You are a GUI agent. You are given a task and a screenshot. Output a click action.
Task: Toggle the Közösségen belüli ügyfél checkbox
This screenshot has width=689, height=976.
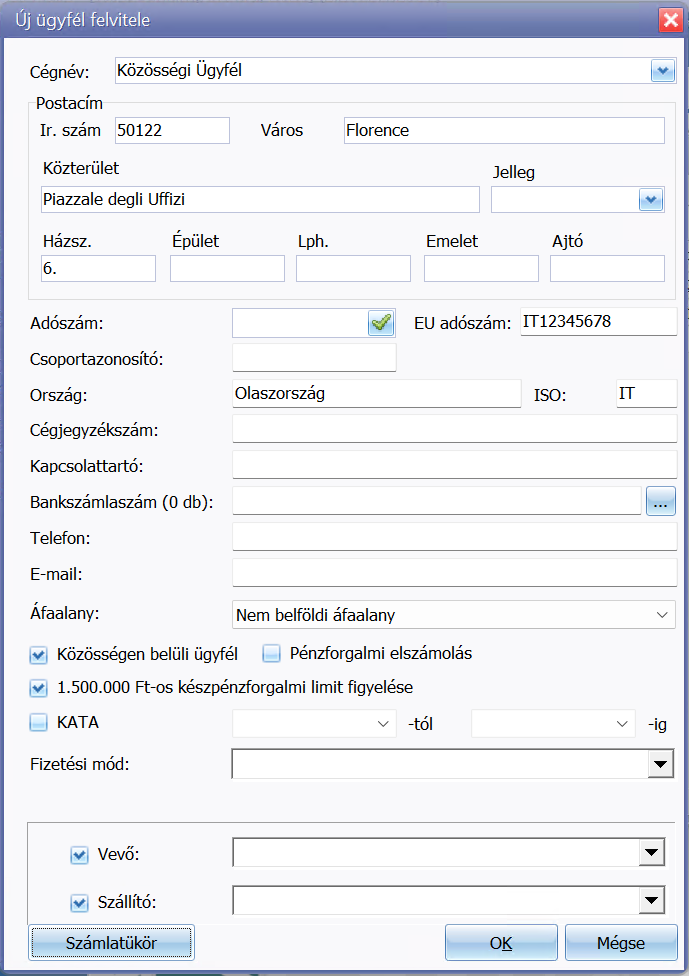[39, 655]
